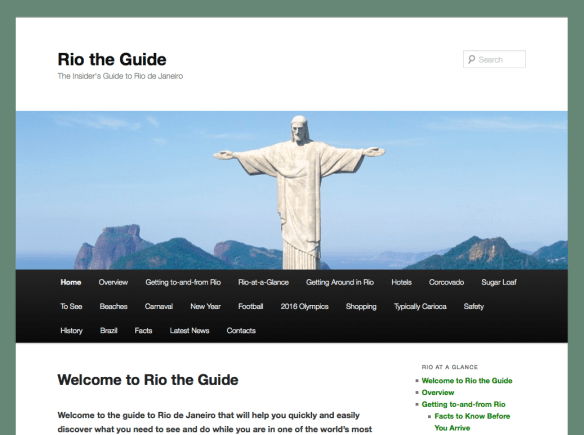
Task: Select Home in the navigation menu
Action: pyautogui.click(x=71, y=282)
